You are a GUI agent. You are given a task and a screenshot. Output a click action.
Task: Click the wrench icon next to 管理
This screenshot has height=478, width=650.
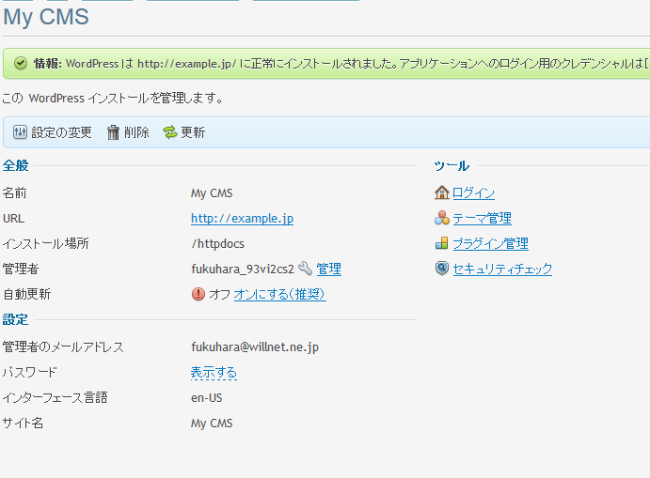pyautogui.click(x=305, y=269)
